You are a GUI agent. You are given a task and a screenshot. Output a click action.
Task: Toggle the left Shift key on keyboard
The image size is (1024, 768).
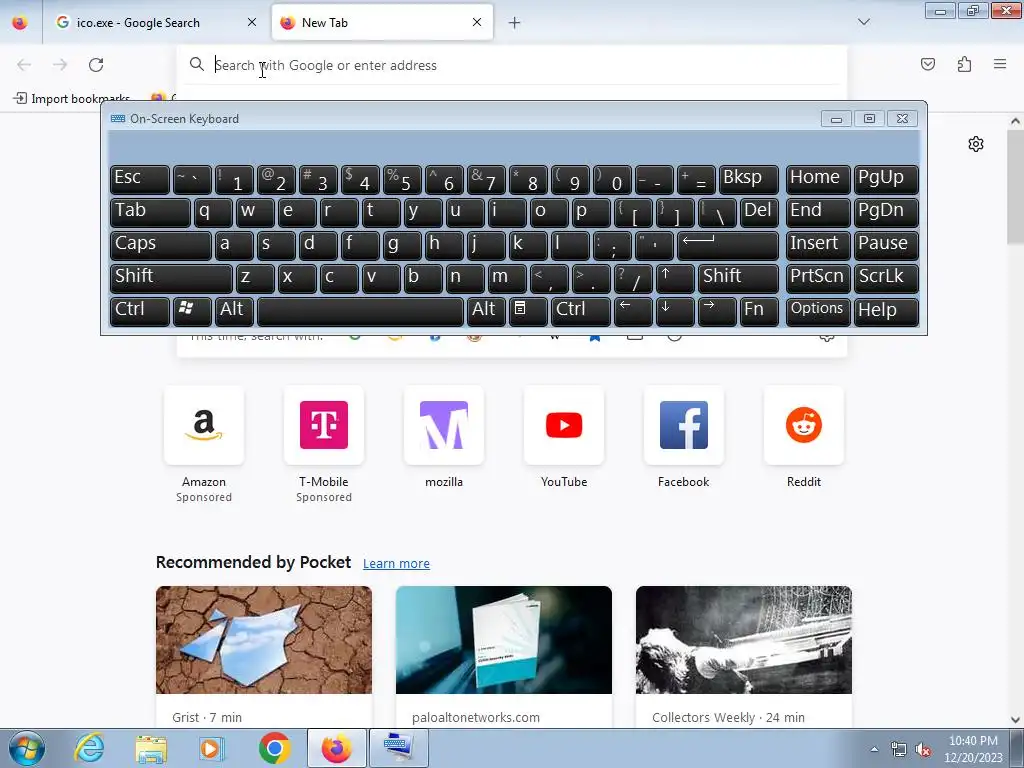(x=171, y=278)
